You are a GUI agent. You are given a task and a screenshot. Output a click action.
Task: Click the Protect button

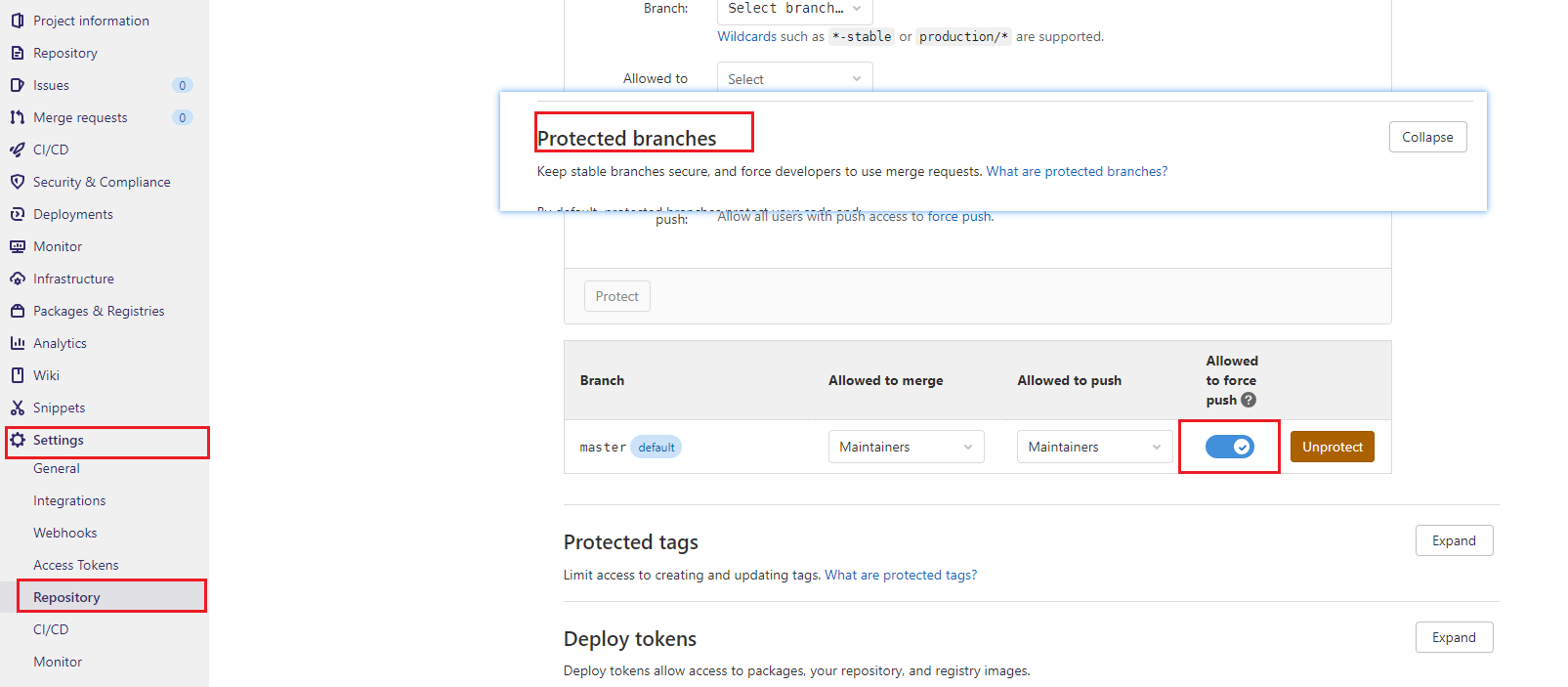[x=616, y=296]
